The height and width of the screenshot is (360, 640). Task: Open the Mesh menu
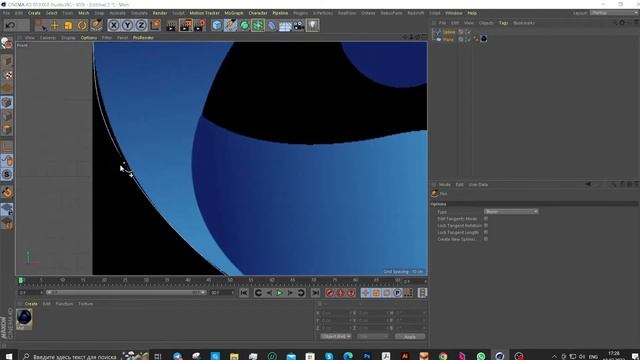coord(84,13)
